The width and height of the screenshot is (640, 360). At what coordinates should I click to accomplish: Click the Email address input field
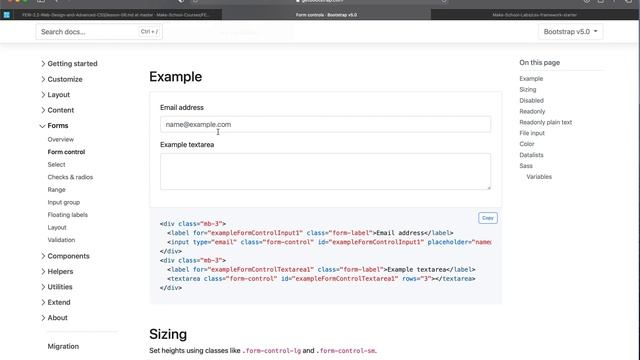(x=325, y=124)
